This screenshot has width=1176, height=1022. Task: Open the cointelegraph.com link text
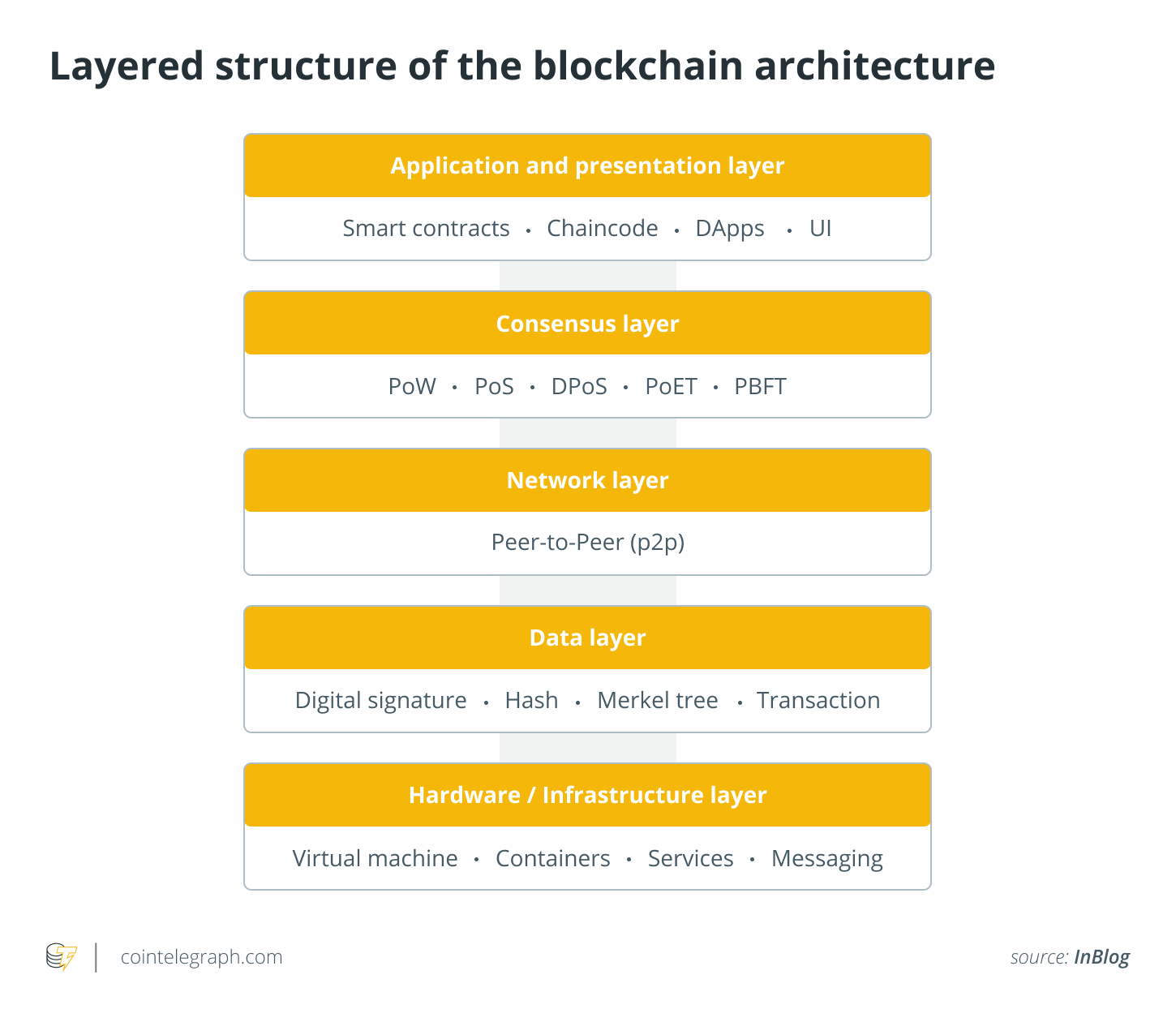coord(201,957)
